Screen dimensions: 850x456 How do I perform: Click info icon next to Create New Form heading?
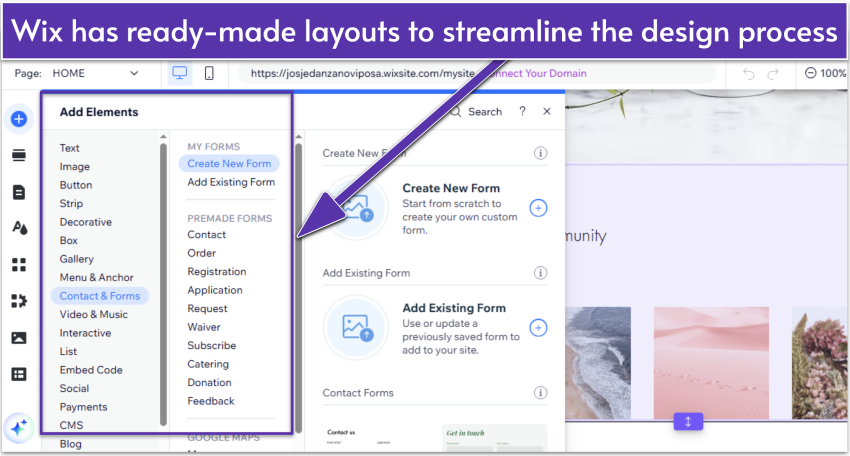[x=540, y=153]
